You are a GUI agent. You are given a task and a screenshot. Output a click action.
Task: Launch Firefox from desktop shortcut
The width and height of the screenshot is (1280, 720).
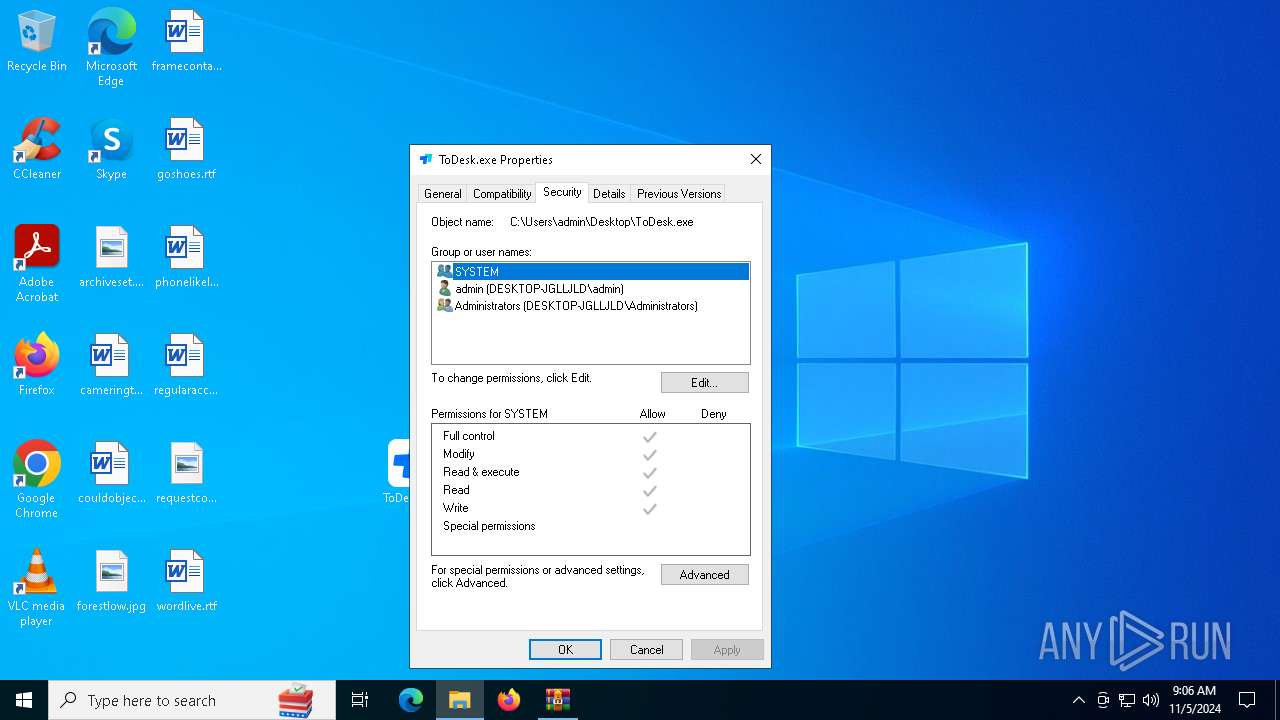(37, 365)
